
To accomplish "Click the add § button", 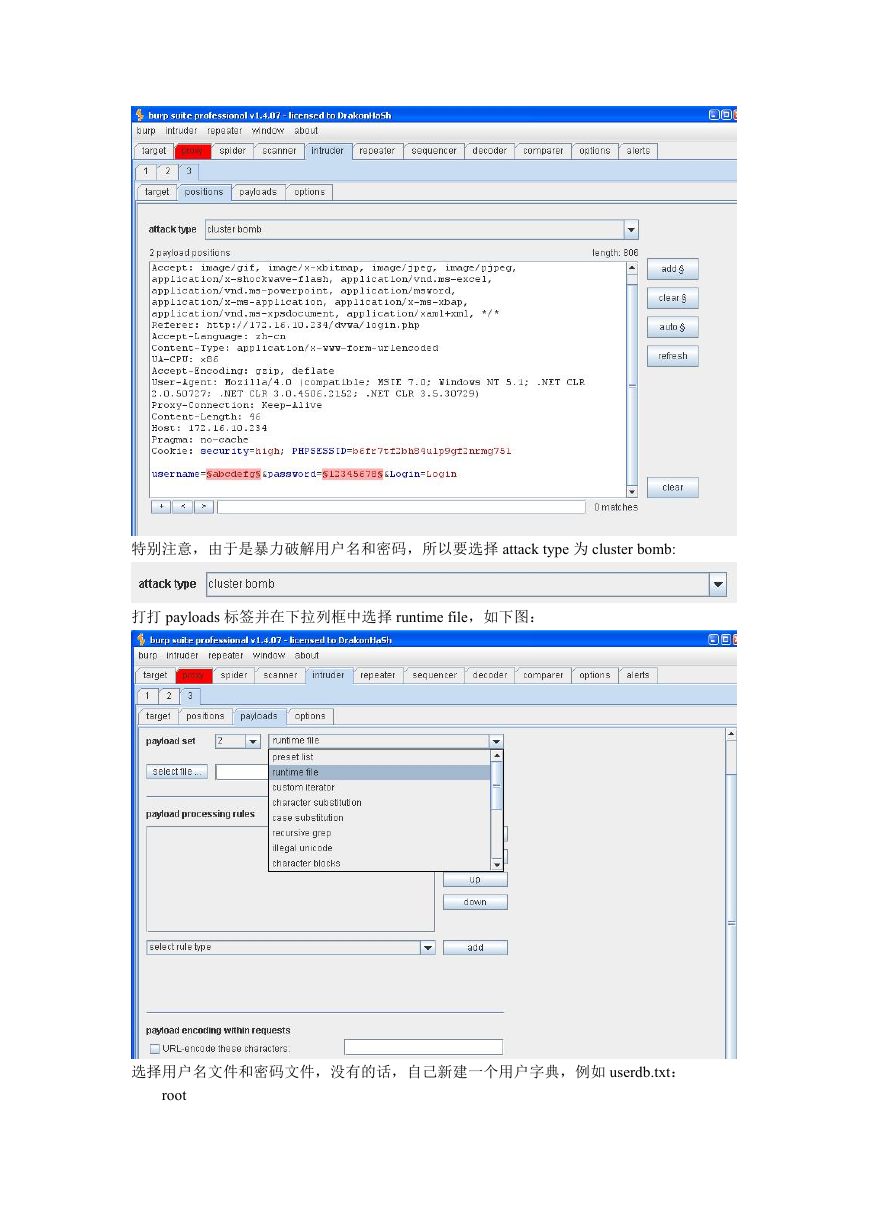I will (x=672, y=269).
